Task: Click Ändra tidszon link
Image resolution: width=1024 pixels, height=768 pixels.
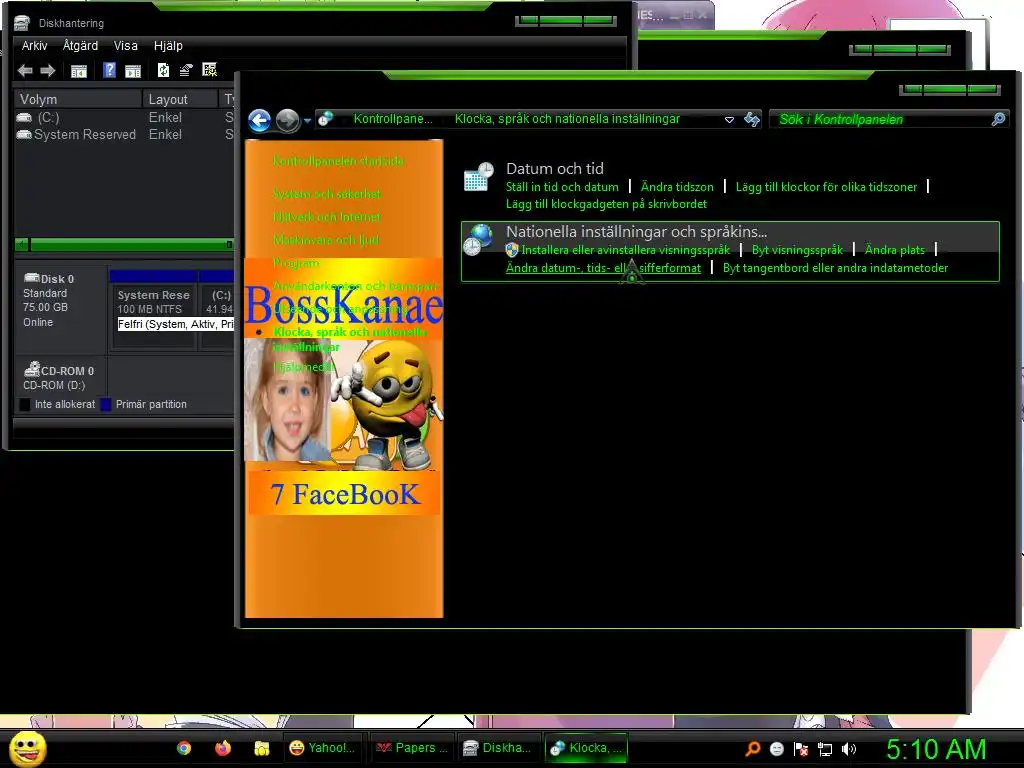Action: pyautogui.click(x=677, y=187)
